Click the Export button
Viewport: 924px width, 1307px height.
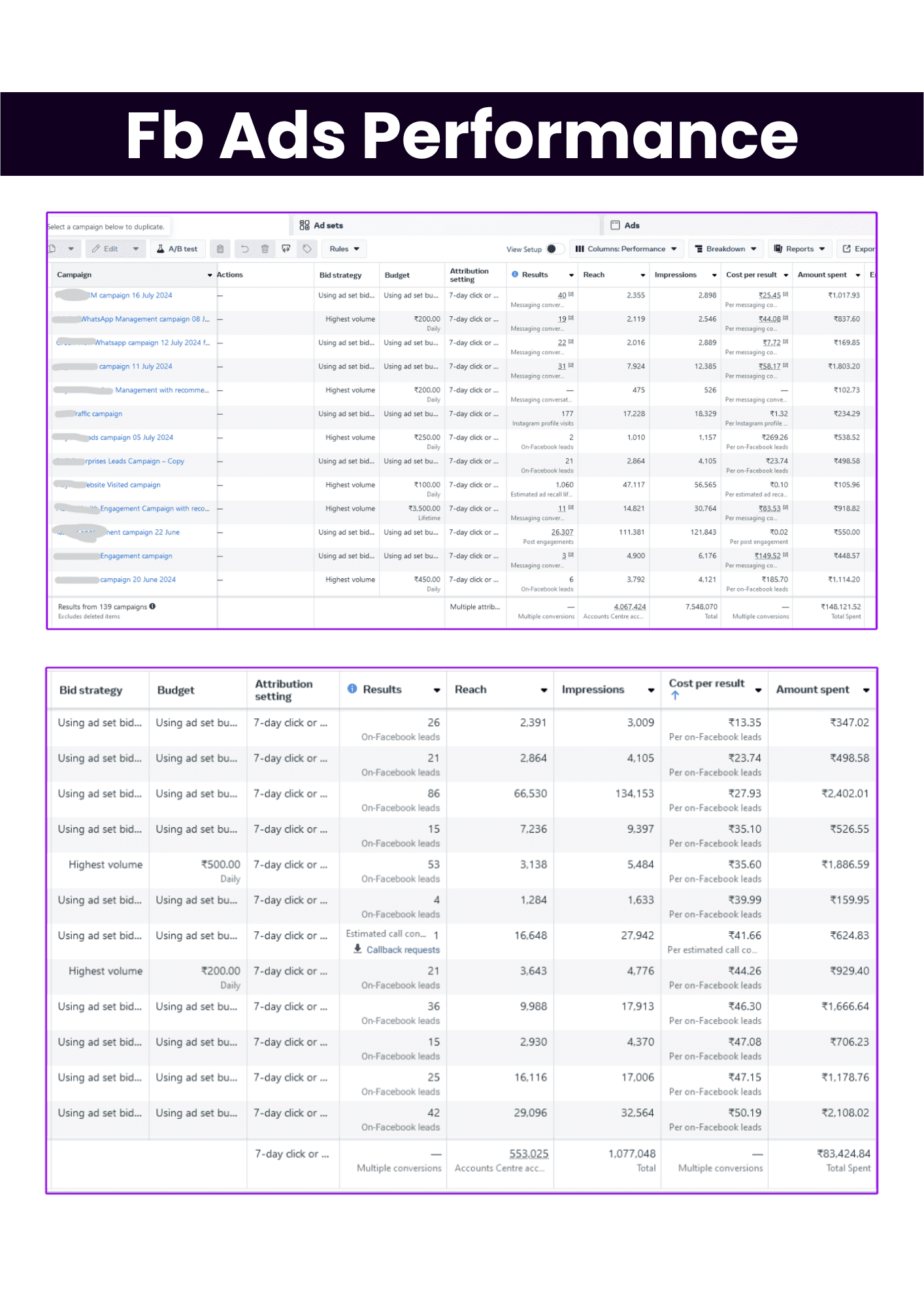(857, 249)
